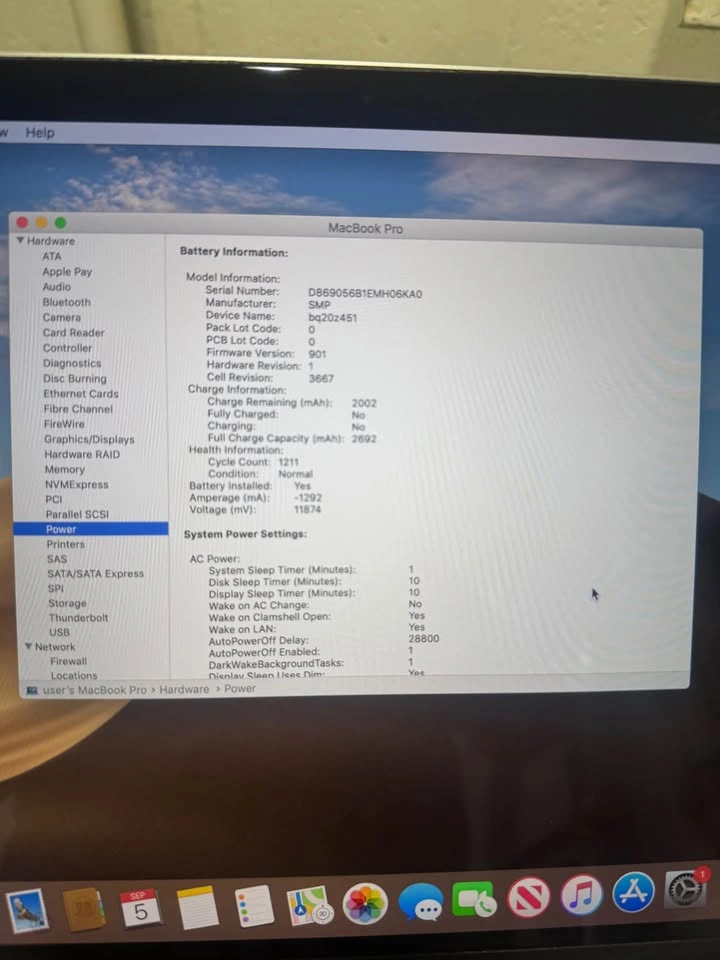
Task: Click Power in the path bar
Action: (240, 689)
